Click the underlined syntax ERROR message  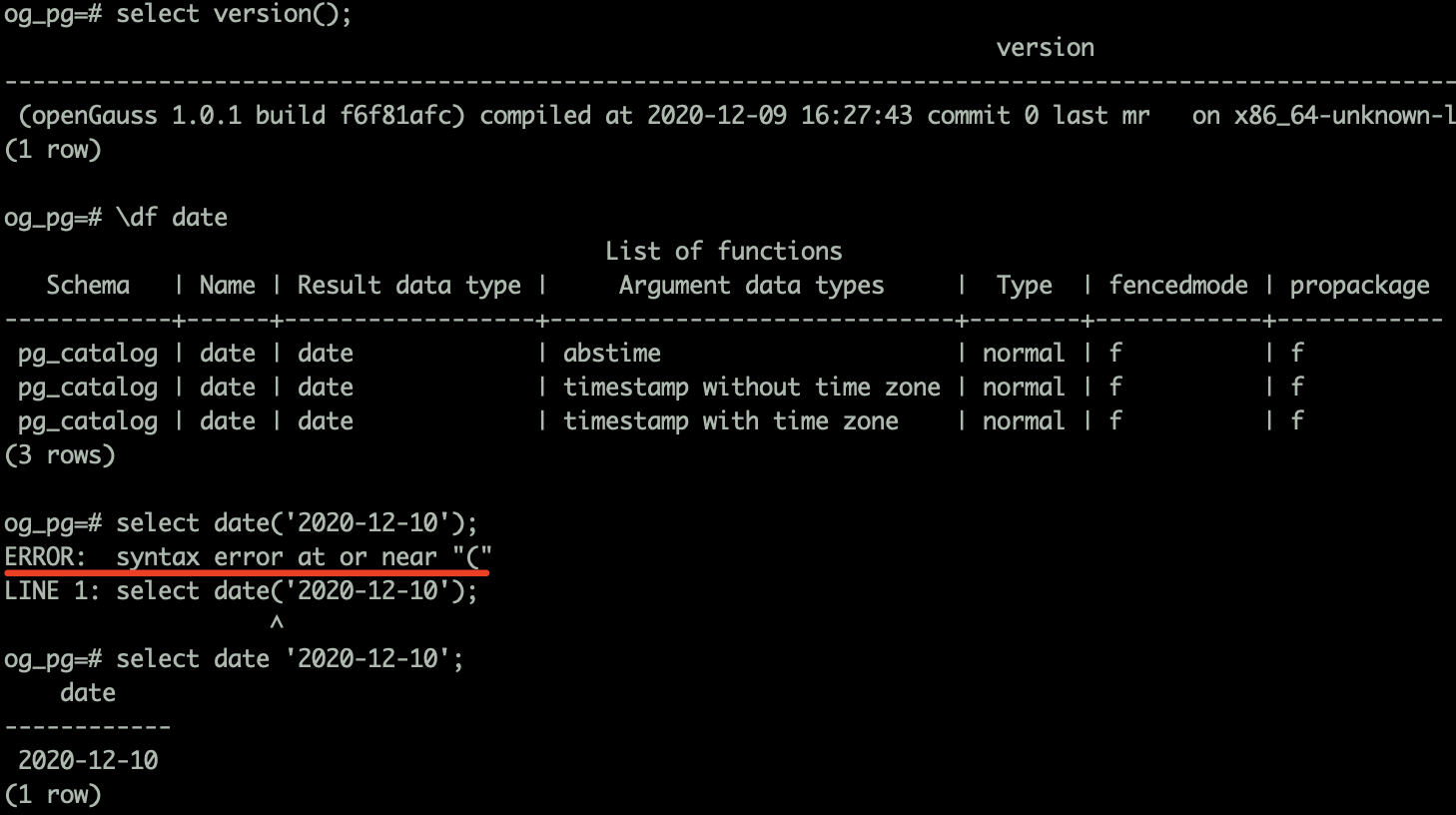coord(248,557)
